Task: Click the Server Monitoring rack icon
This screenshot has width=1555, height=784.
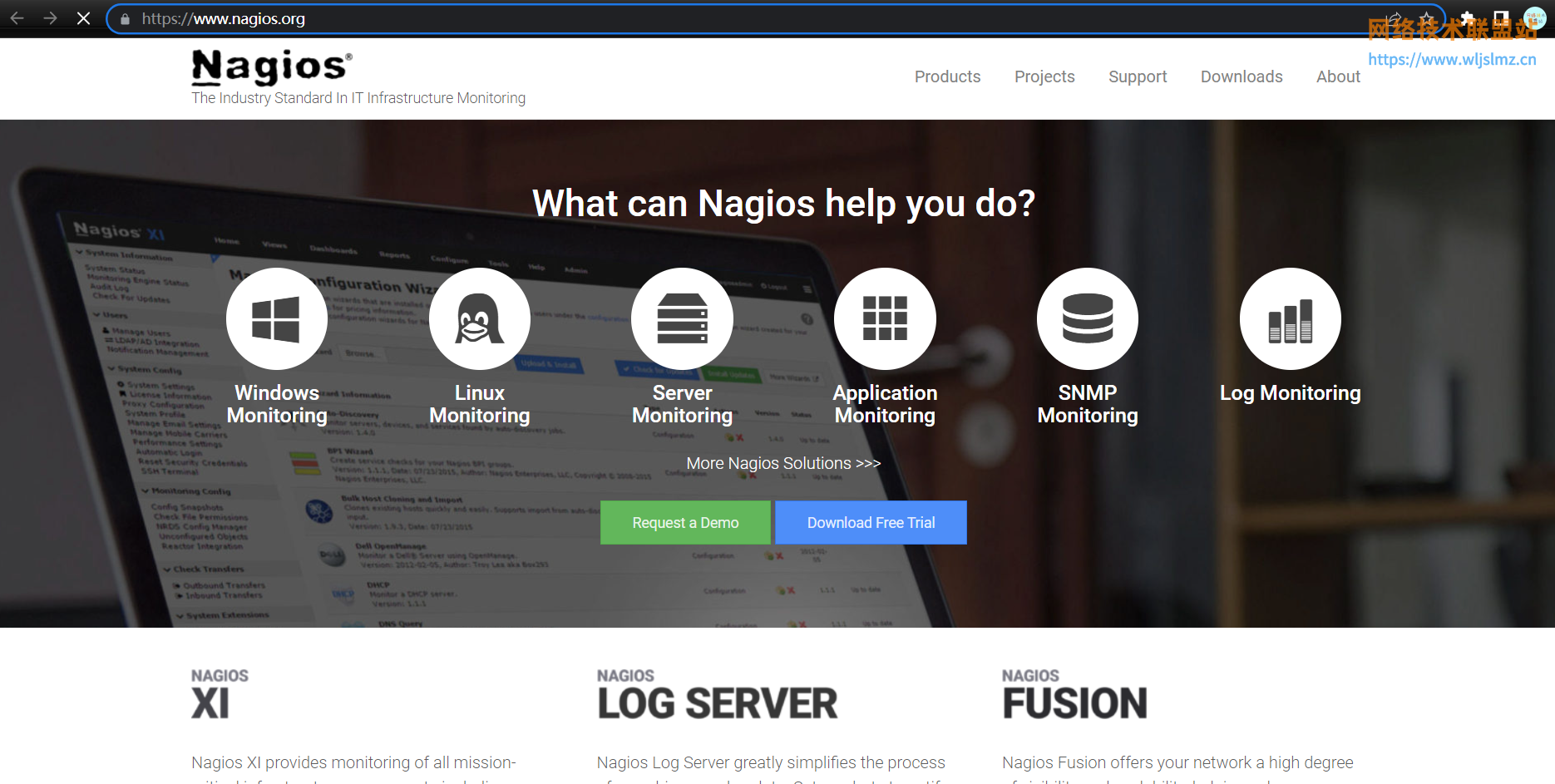Action: (x=682, y=318)
